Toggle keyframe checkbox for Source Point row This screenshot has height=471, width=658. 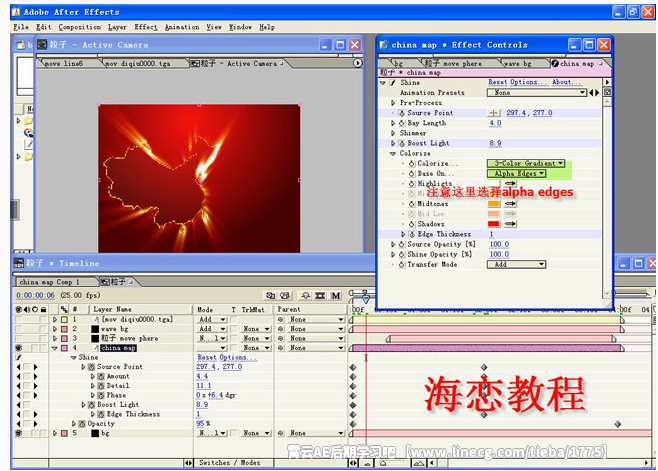pos(27,367)
